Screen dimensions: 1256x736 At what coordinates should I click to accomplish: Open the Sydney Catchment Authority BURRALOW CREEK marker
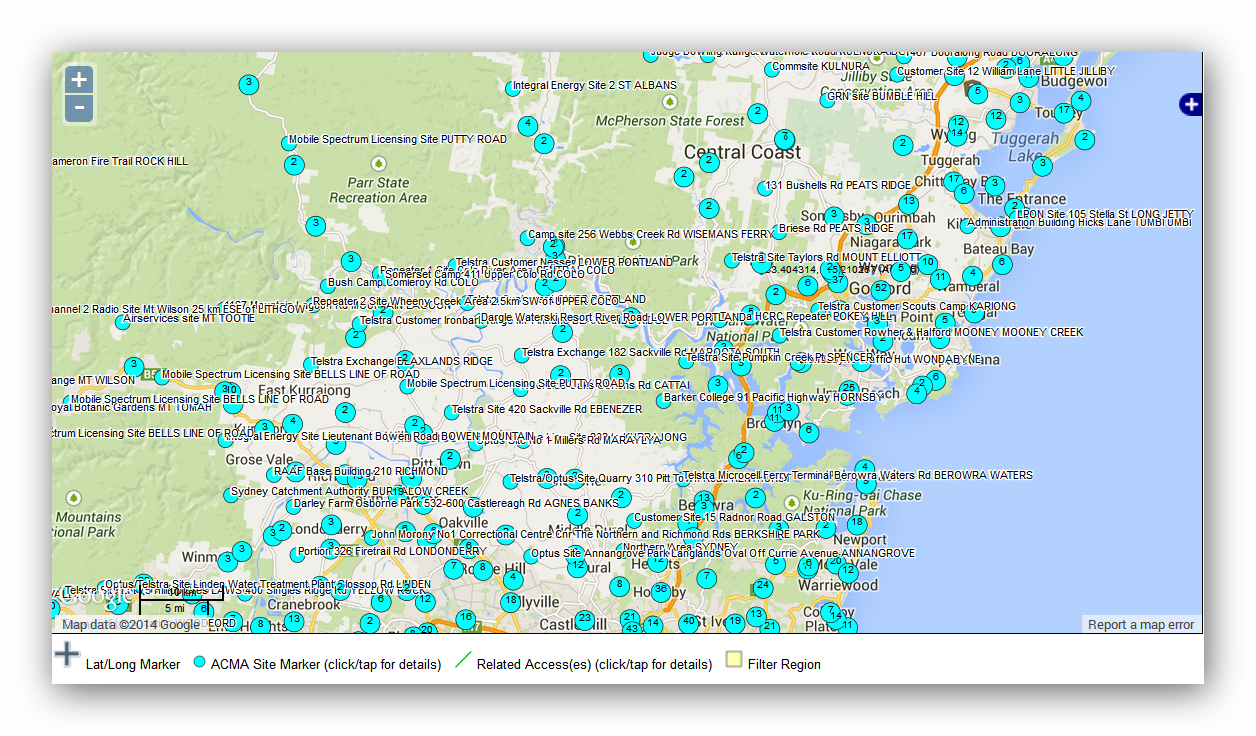pyautogui.click(x=229, y=495)
